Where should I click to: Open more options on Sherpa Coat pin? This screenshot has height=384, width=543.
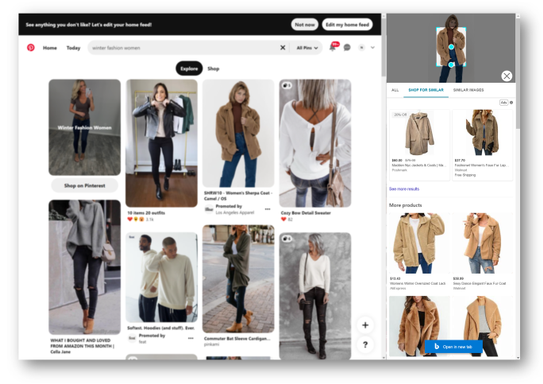tap(268, 209)
